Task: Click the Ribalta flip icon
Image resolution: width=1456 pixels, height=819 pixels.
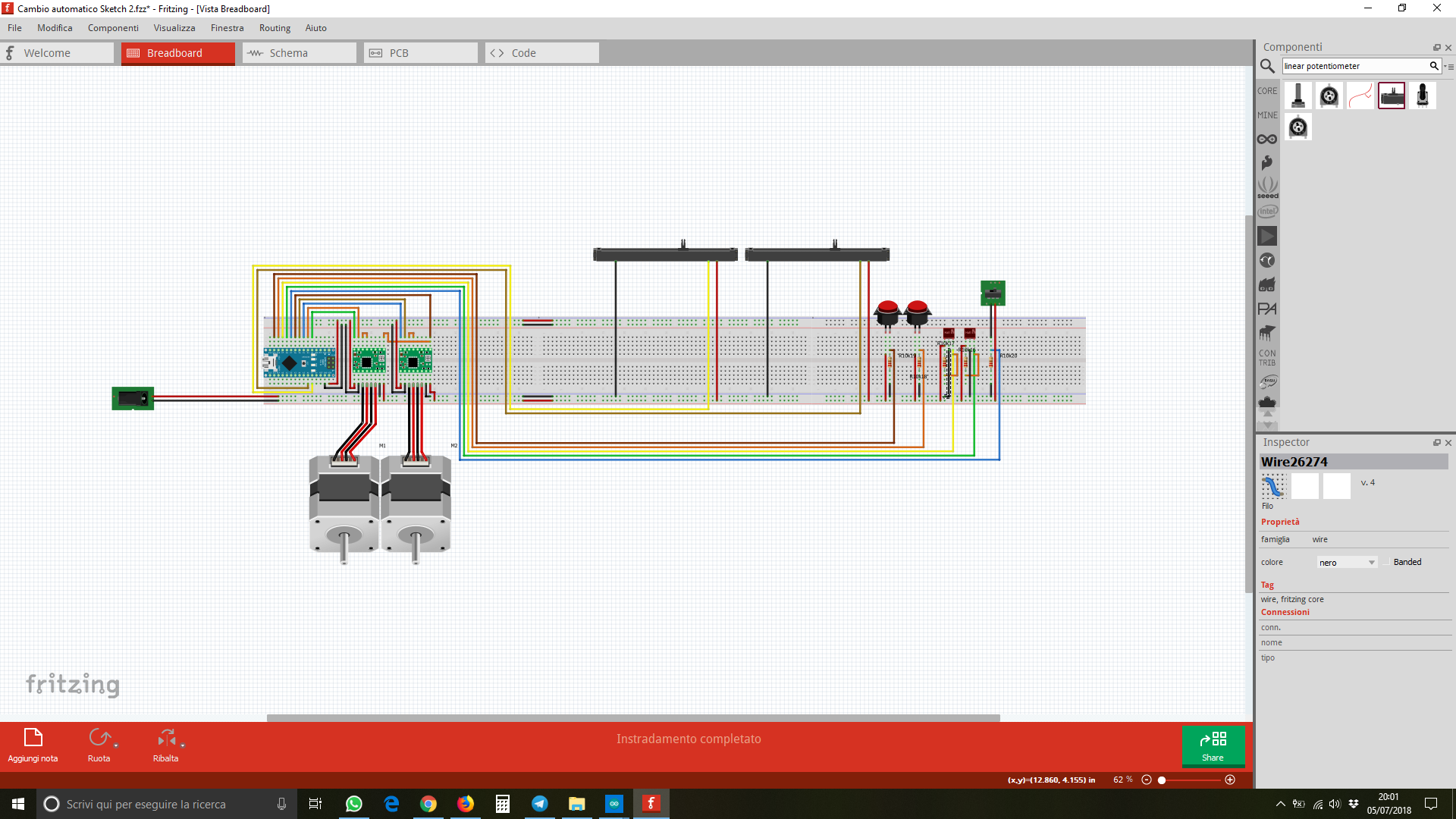Action: pos(165,738)
